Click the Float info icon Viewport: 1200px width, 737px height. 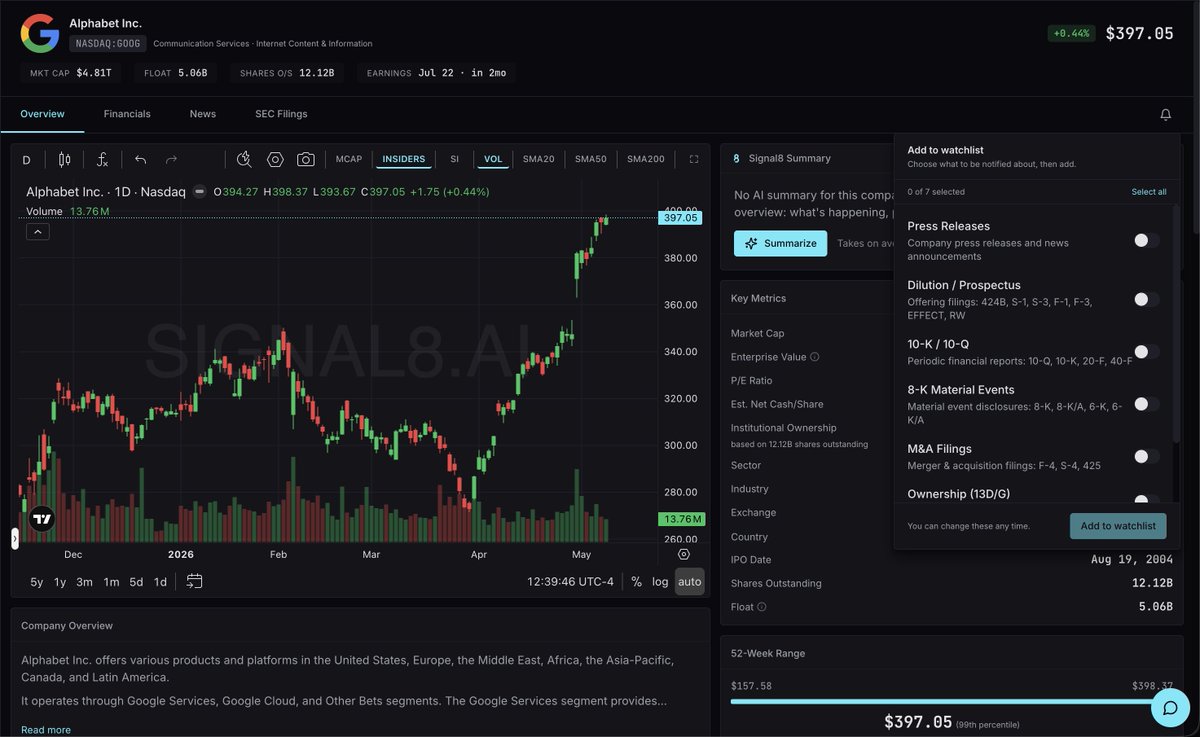762,606
